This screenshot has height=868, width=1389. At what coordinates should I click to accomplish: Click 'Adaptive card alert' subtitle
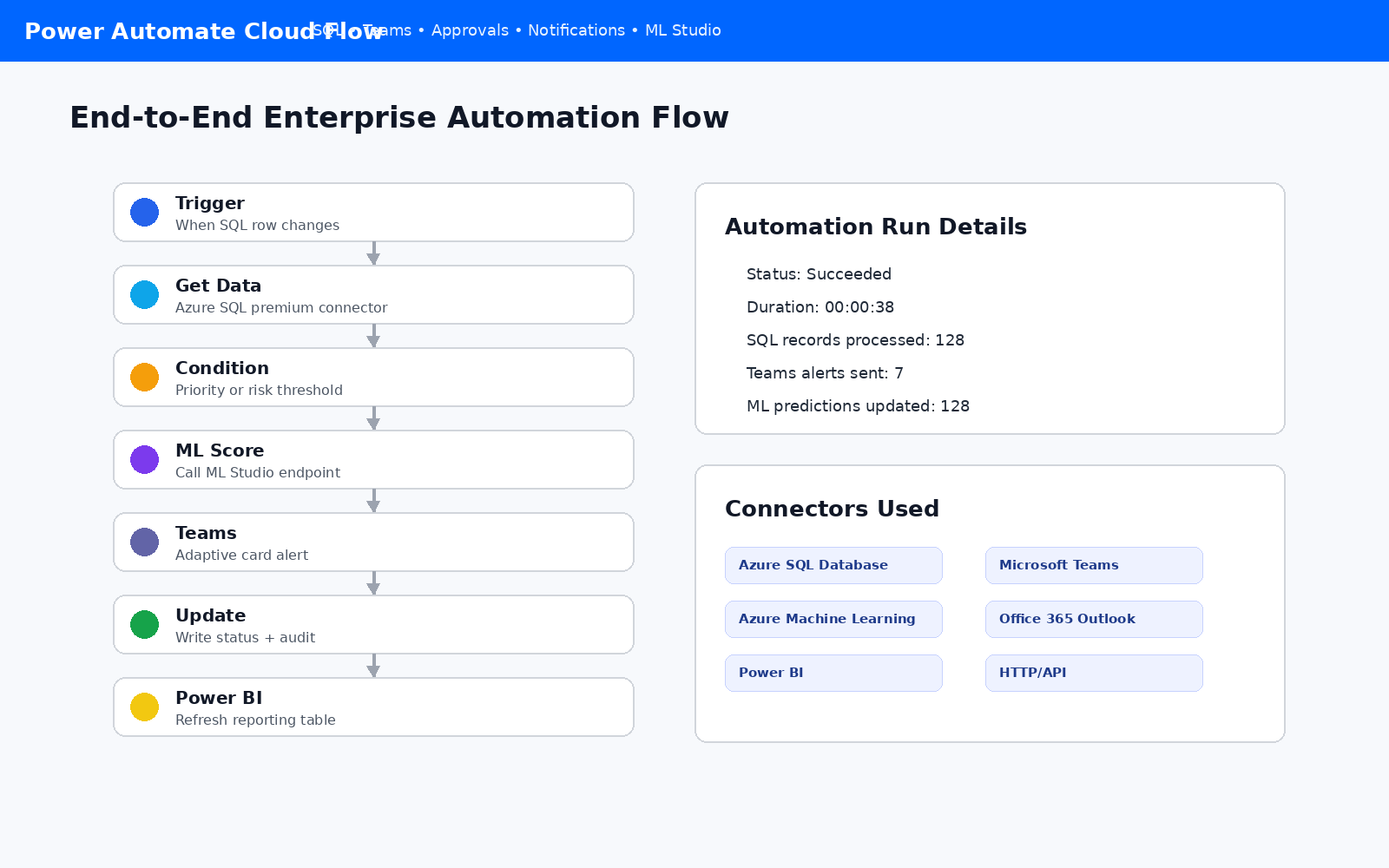point(241,556)
